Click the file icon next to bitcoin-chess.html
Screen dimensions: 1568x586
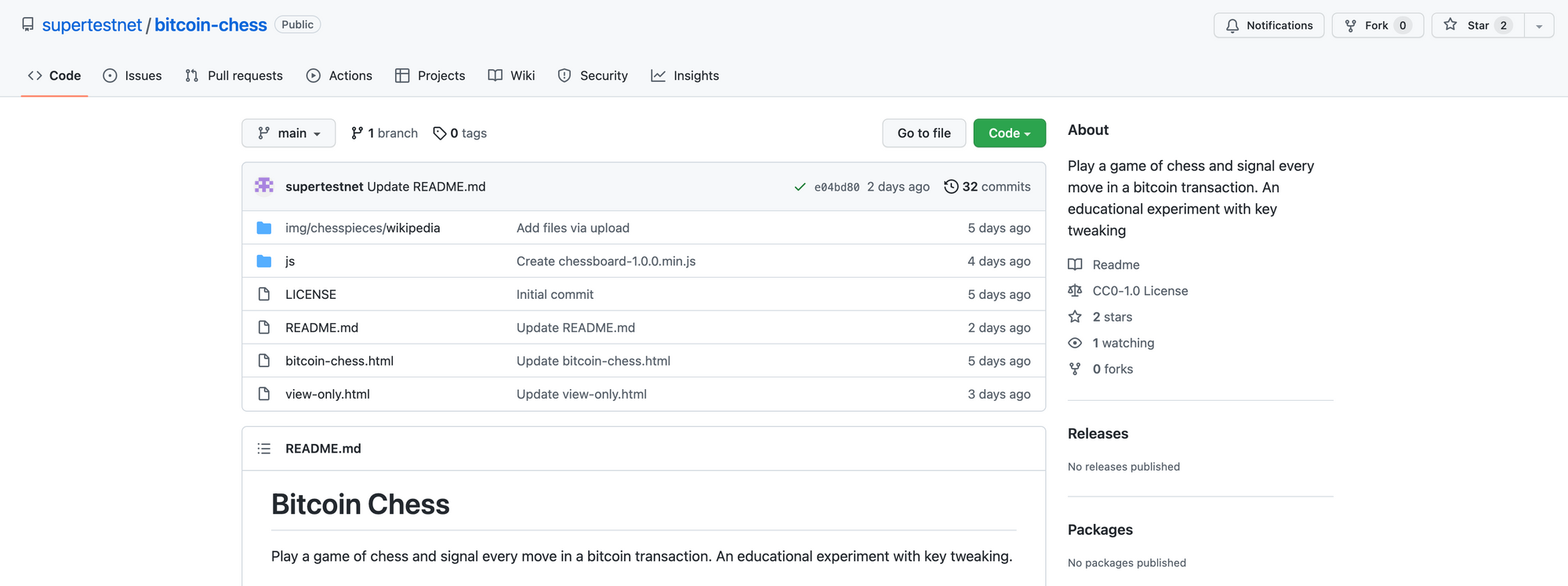coord(264,361)
